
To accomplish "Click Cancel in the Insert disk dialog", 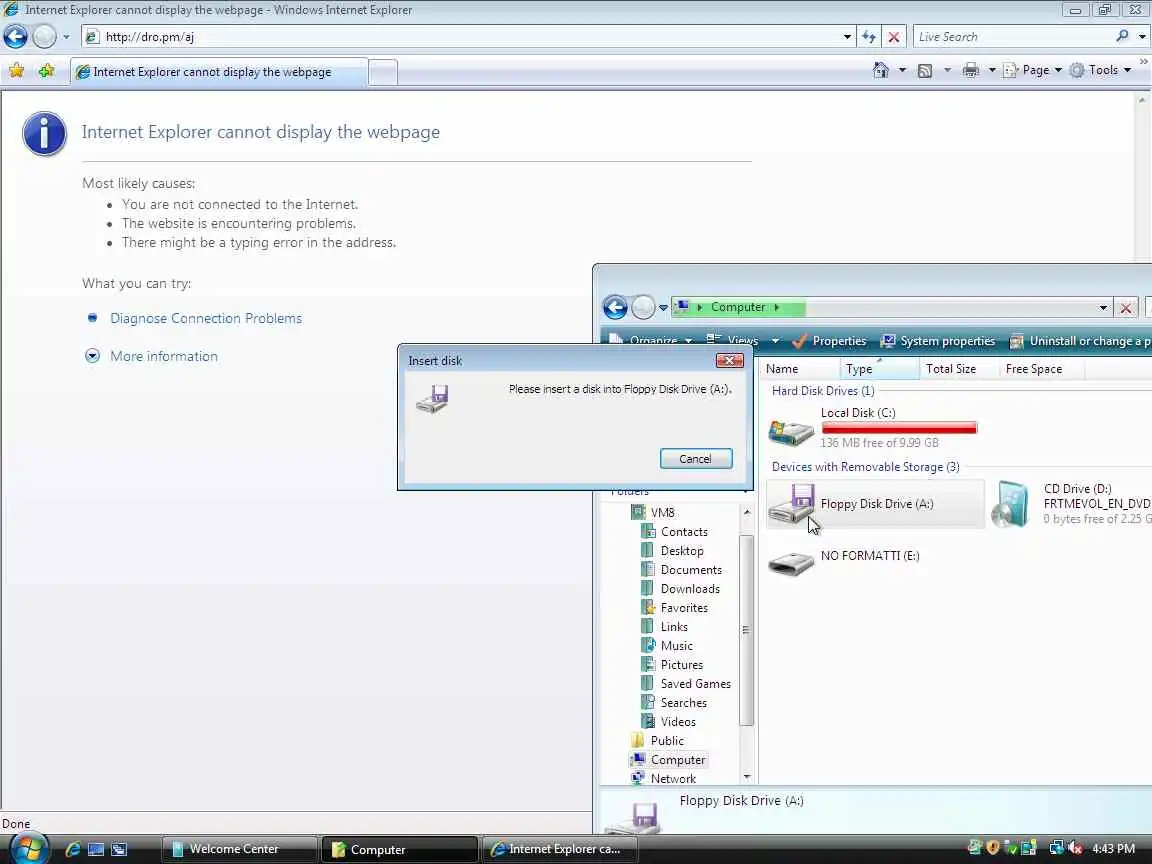I will [695, 459].
